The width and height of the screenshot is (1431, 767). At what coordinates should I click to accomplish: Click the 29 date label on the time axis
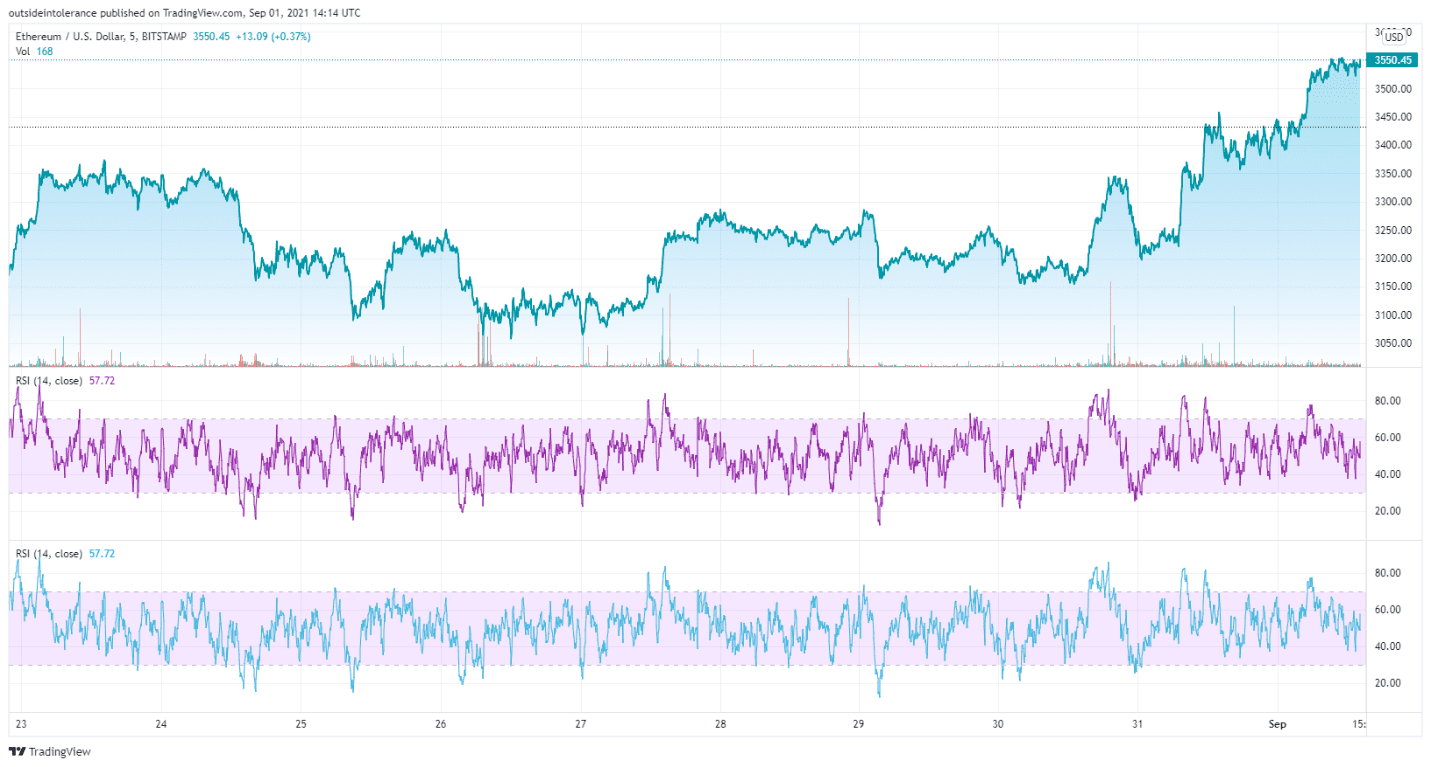[x=858, y=723]
